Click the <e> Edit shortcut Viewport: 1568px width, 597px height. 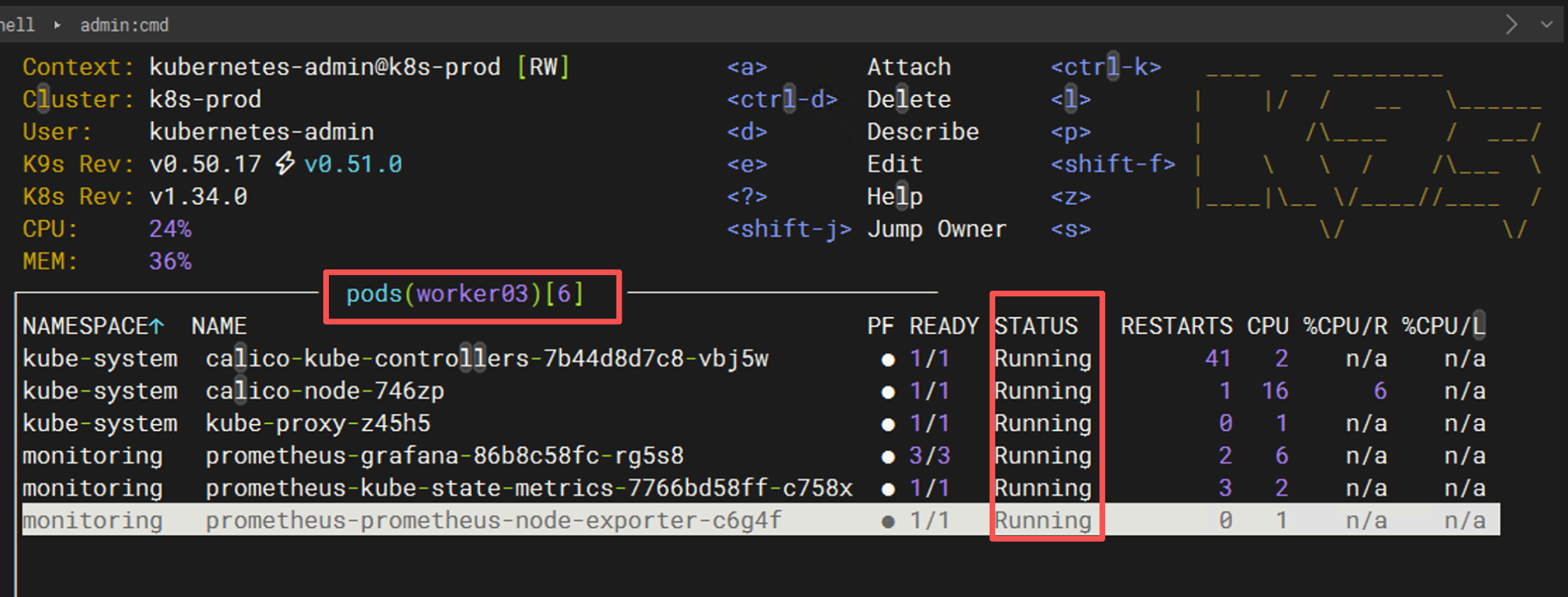(824, 164)
